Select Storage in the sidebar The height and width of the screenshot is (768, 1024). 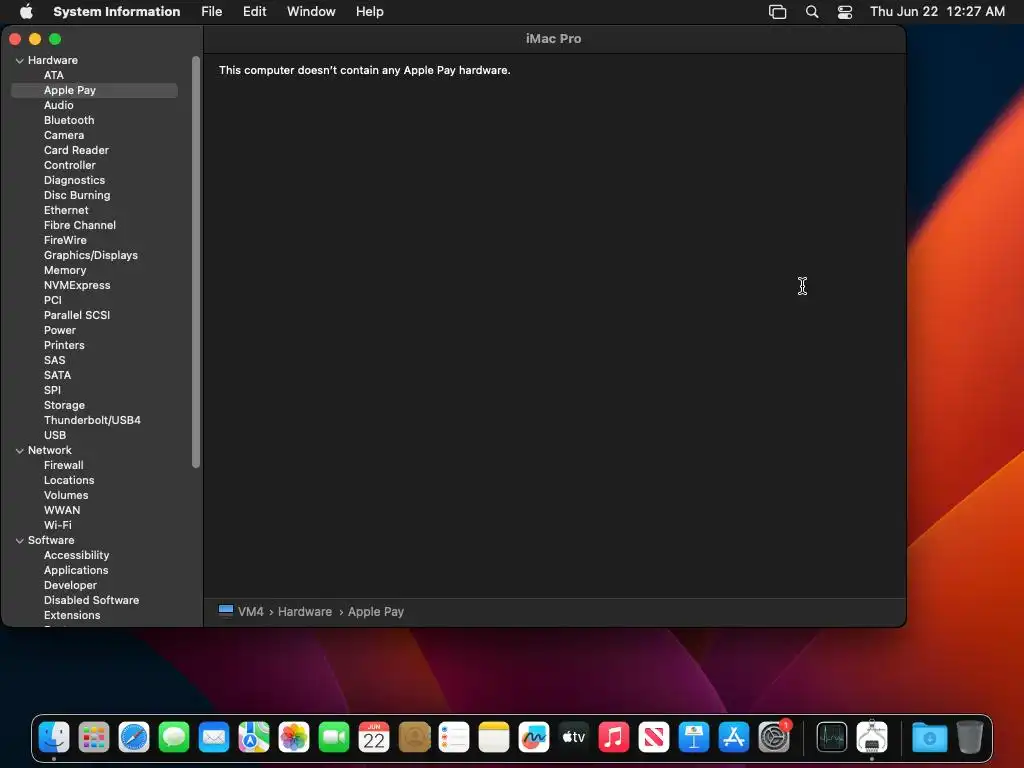64,406
